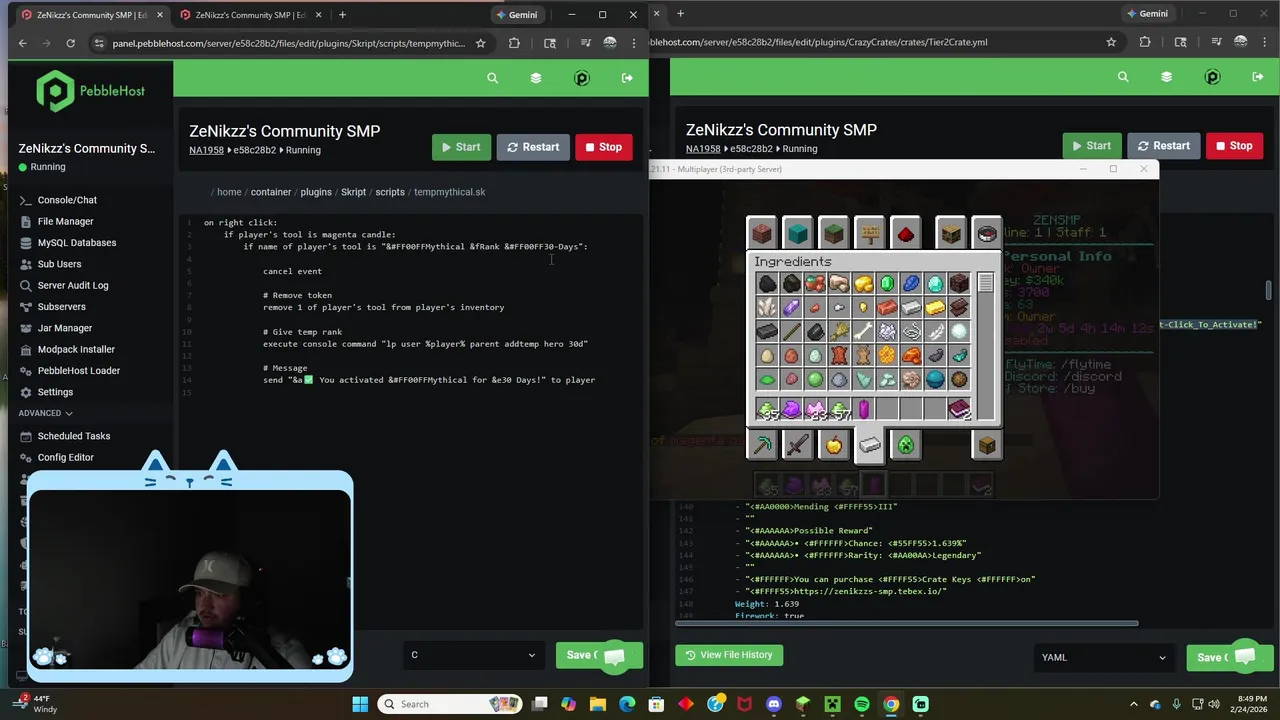
Task: Click Restart button in right Tier2Crate window
Action: 1164,145
